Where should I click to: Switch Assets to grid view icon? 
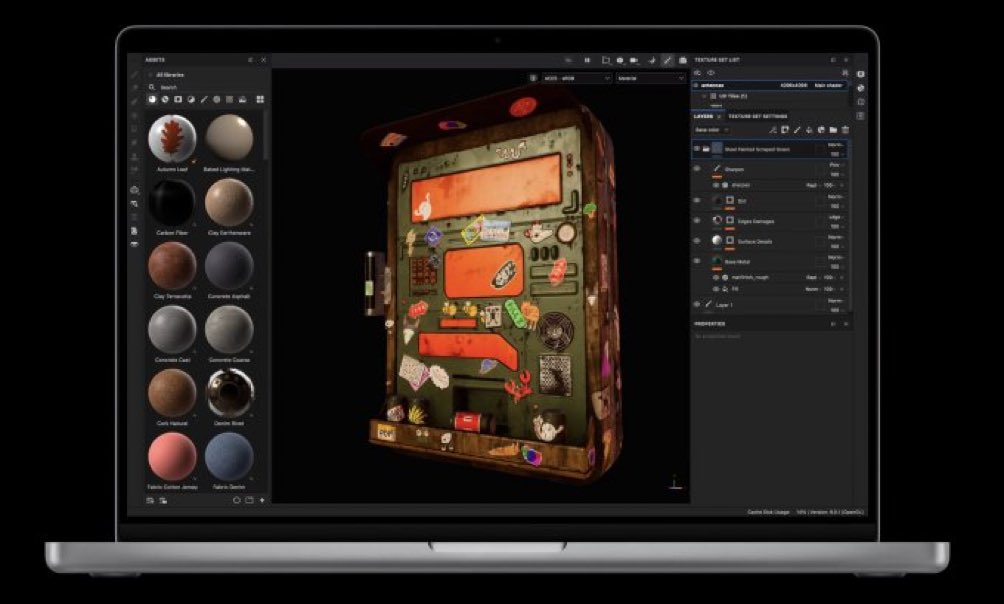tap(260, 100)
